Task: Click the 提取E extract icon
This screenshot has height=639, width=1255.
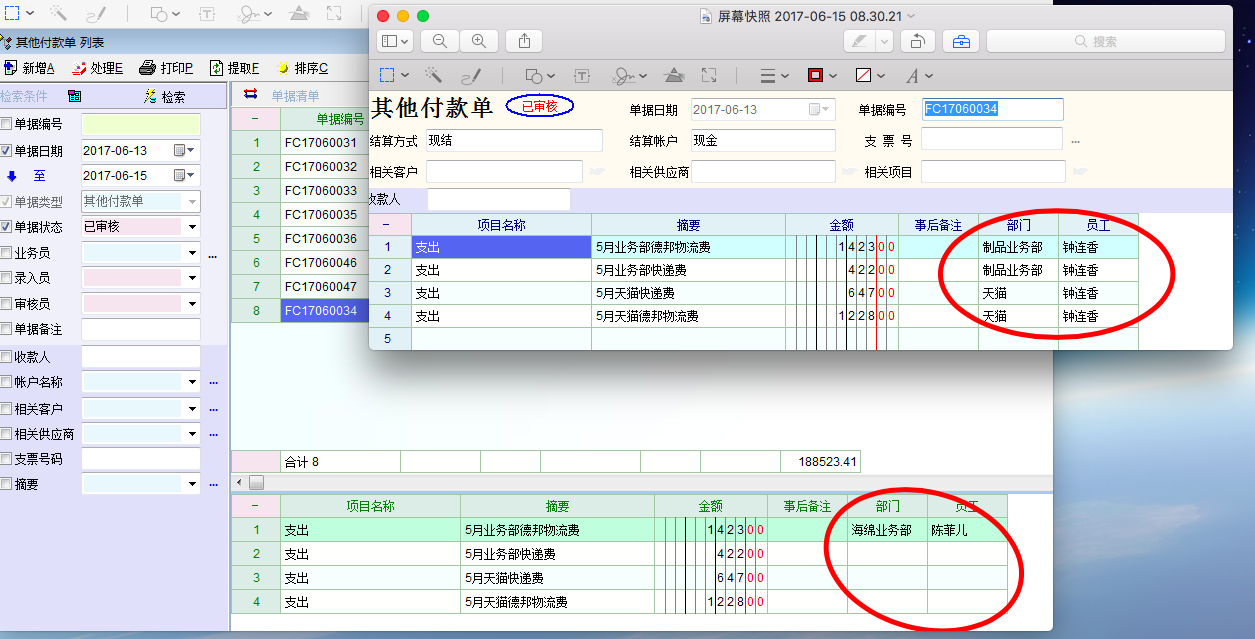Action: tap(216, 68)
